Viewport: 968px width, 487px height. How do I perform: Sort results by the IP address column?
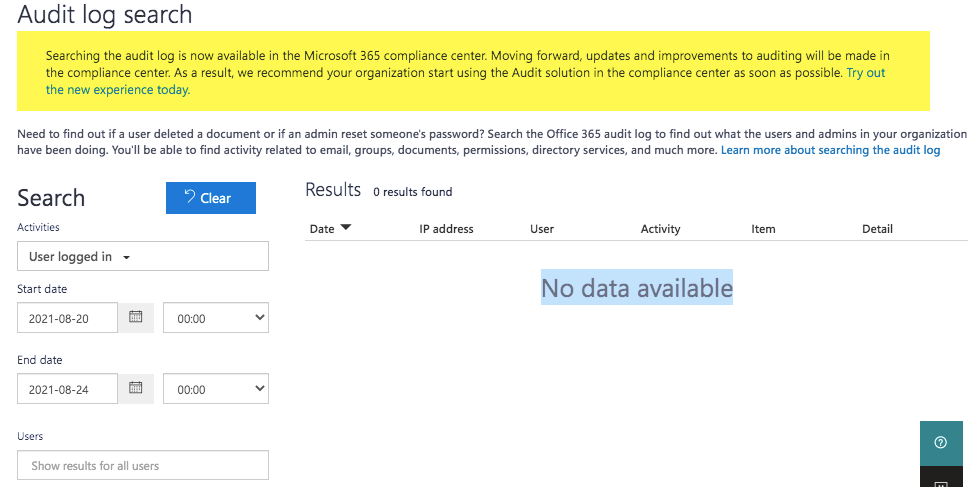pyautogui.click(x=446, y=229)
